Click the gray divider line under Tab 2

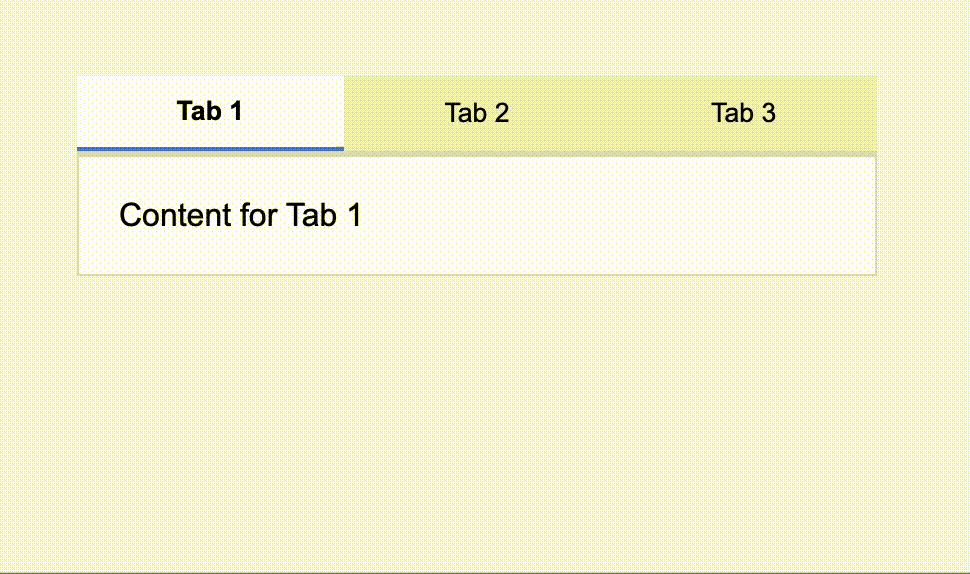(x=477, y=153)
